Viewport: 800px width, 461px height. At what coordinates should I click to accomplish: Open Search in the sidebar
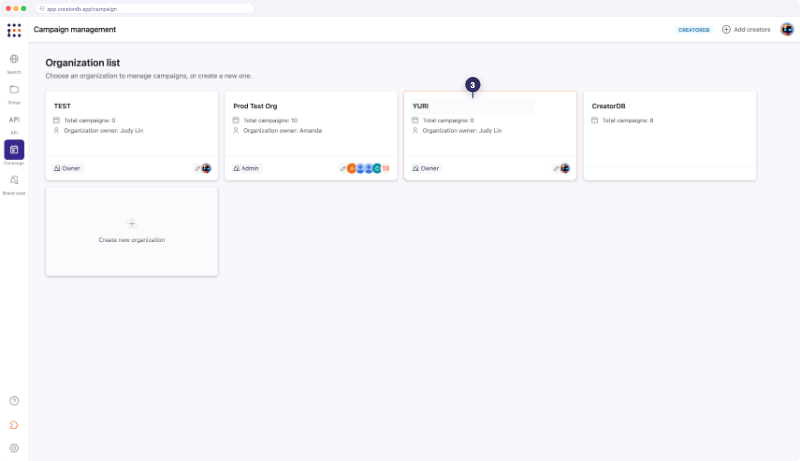coord(14,63)
